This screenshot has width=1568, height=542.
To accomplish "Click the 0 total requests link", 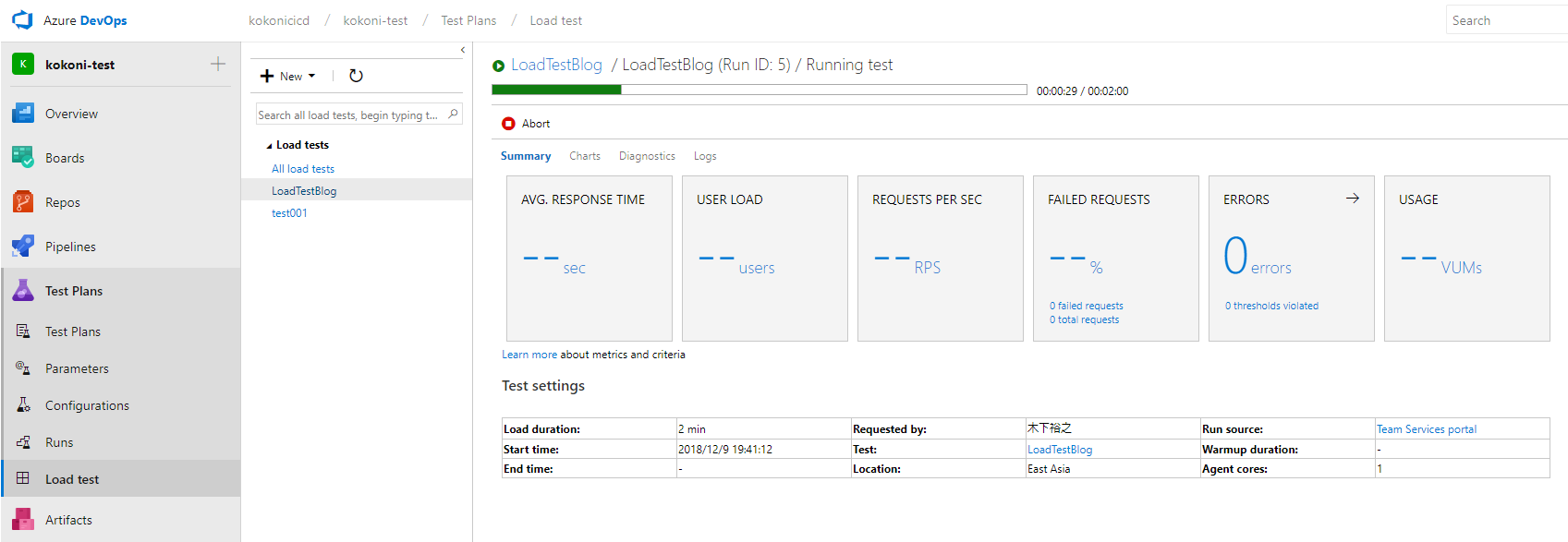I will (1084, 319).
